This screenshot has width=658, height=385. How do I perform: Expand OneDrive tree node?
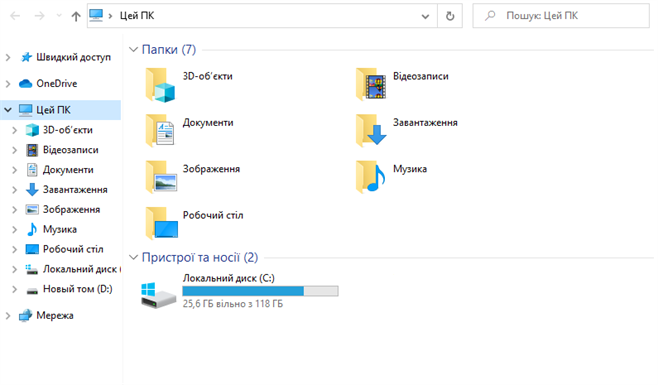coord(8,84)
